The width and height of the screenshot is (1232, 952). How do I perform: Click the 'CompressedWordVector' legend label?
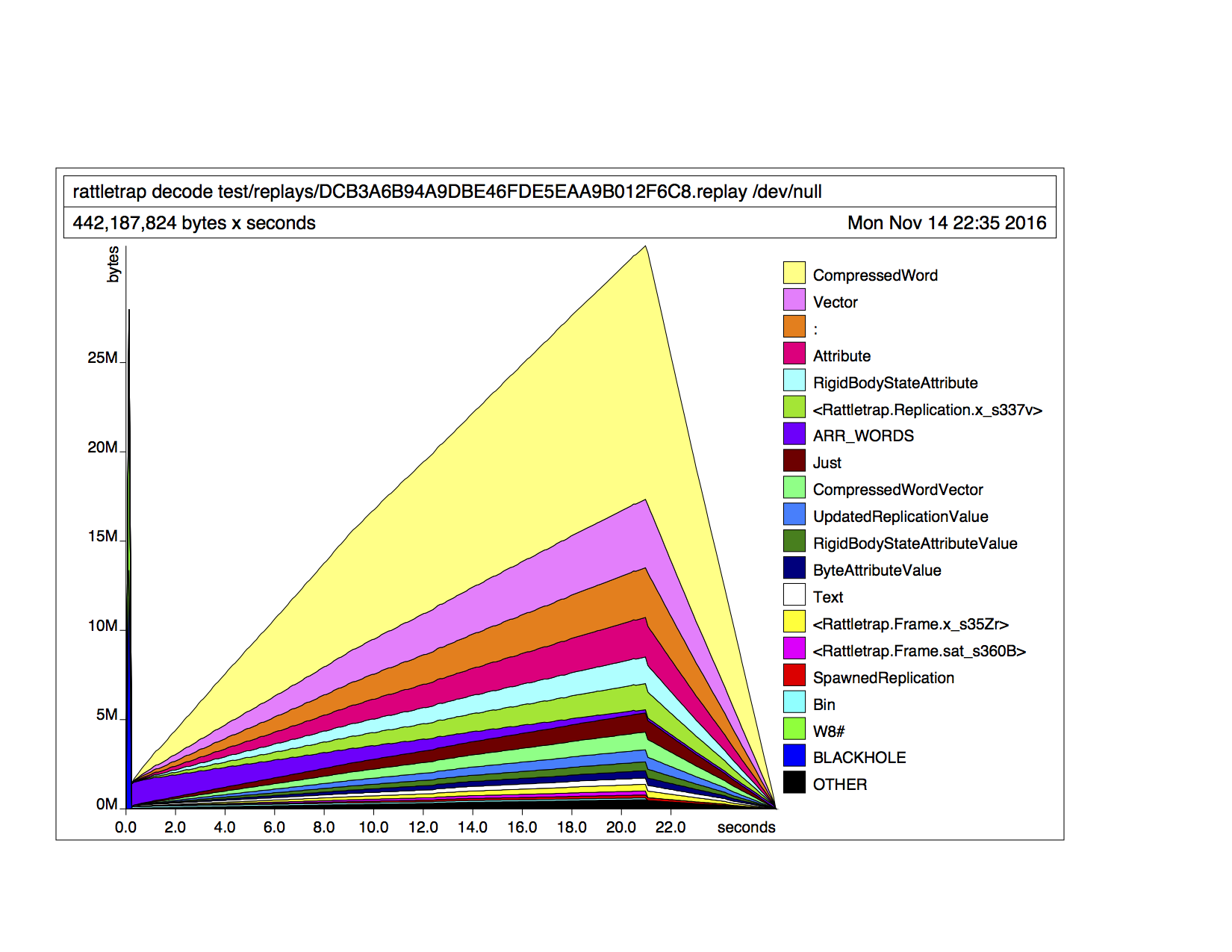(897, 490)
